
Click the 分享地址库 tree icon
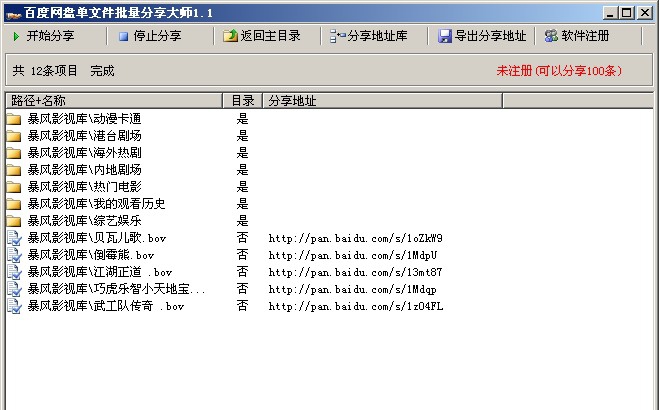point(337,36)
